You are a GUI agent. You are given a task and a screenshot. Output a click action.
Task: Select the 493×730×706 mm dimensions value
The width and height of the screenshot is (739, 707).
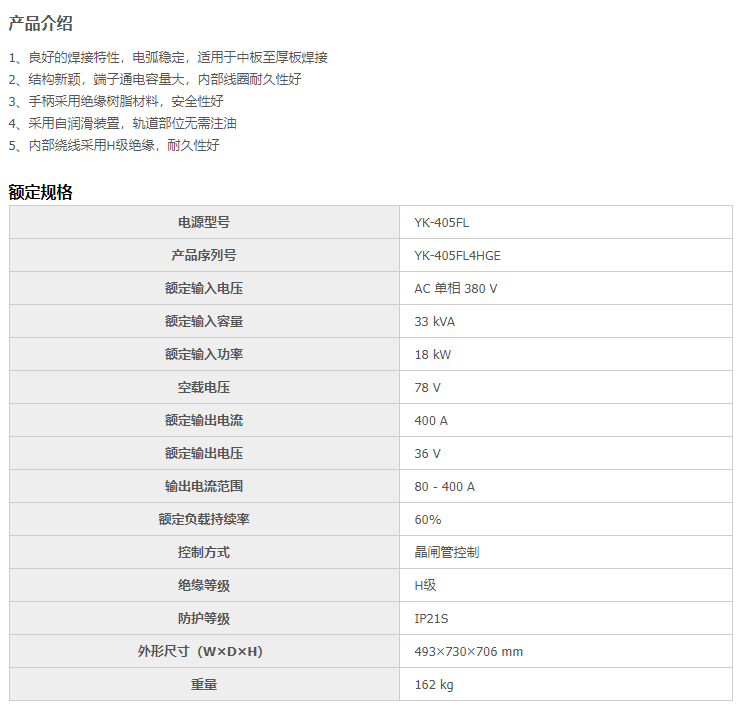coord(468,651)
